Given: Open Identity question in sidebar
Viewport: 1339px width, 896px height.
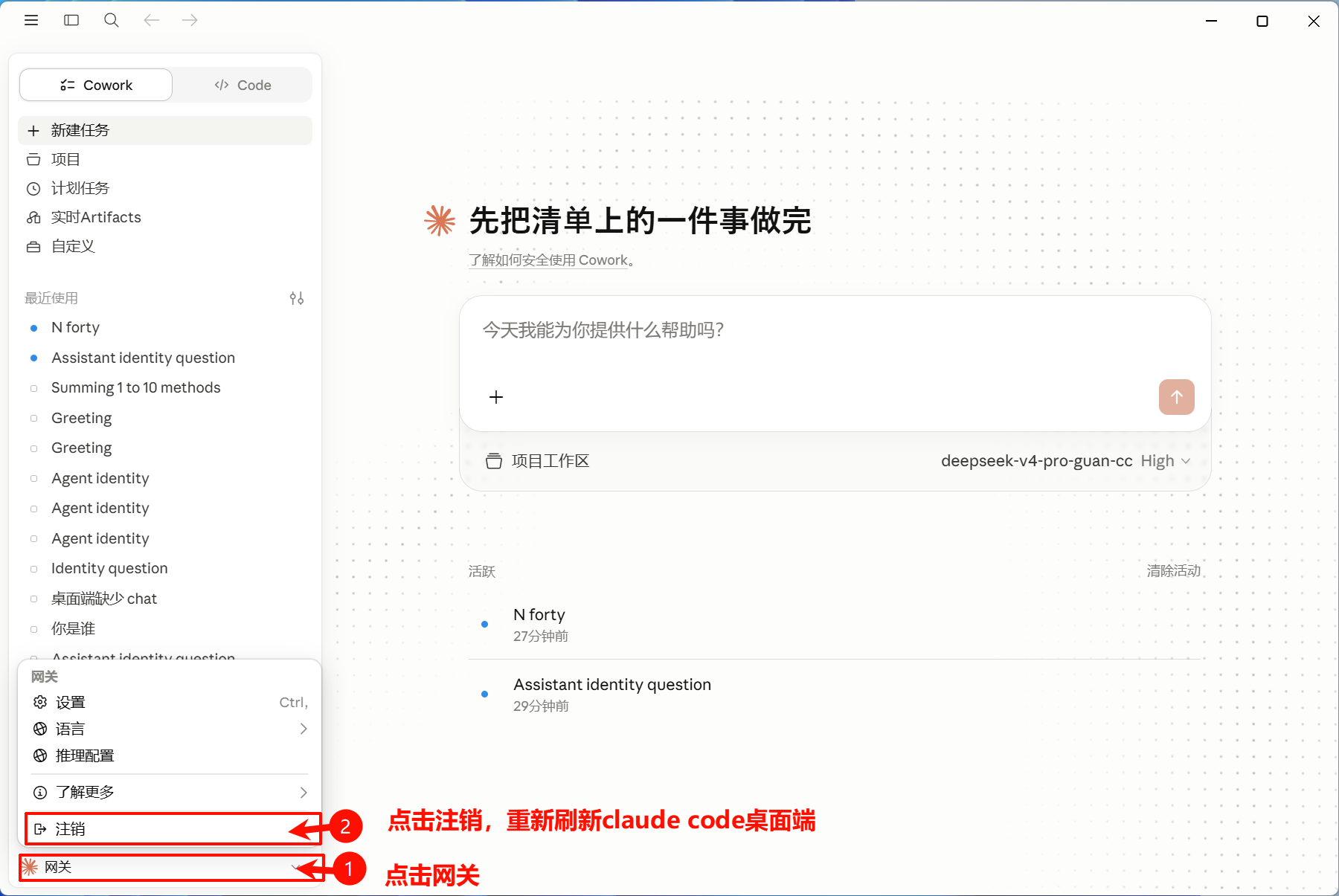Looking at the screenshot, I should 165,568.
